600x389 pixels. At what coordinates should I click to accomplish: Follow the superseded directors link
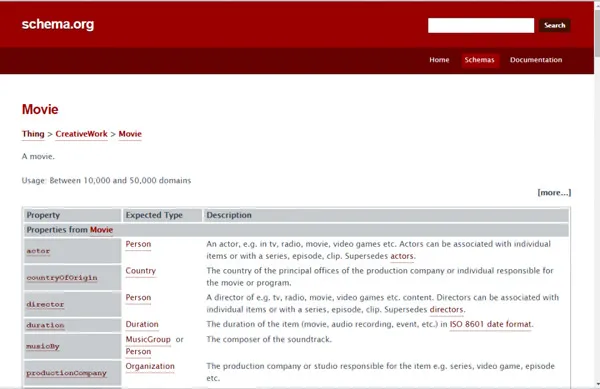447,309
